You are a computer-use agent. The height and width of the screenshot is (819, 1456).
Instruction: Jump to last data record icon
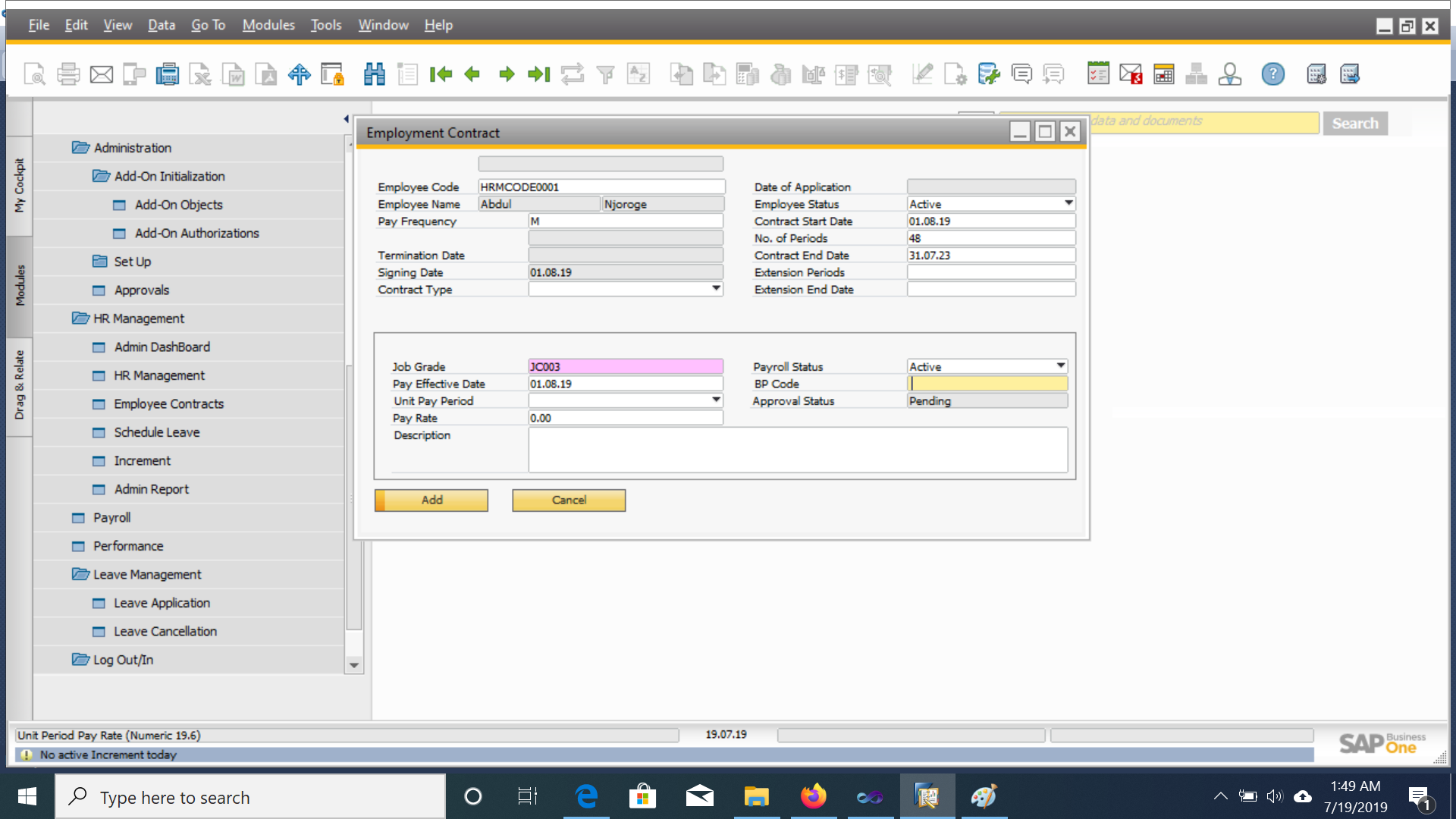539,74
